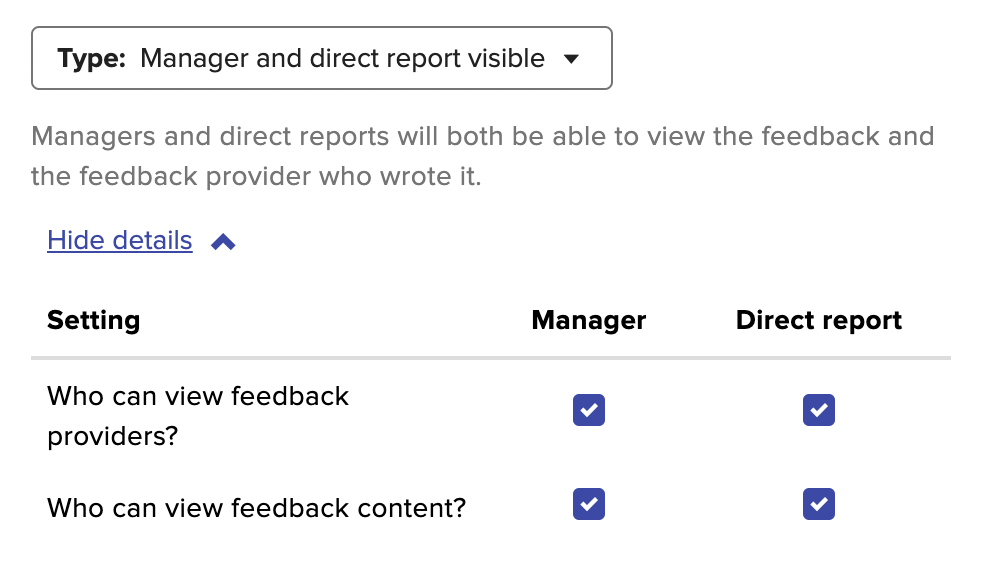Uncheck Direct report for viewing feedback providers
Image resolution: width=990 pixels, height=581 pixels.
click(x=819, y=410)
